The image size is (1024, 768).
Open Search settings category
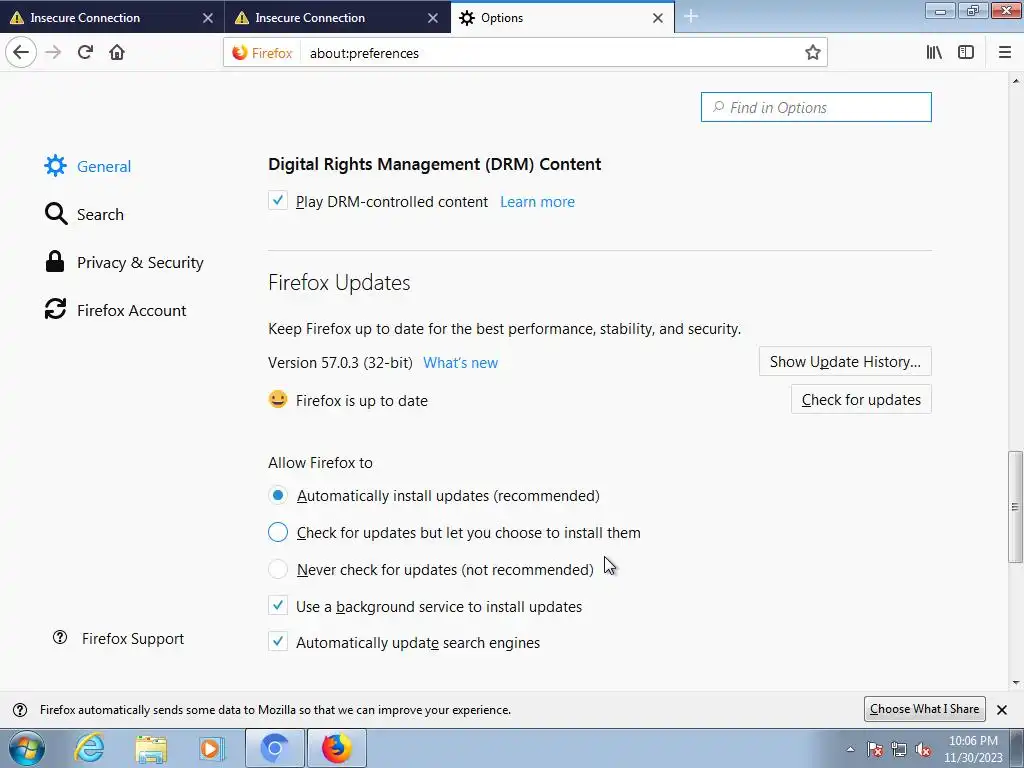pos(84,214)
